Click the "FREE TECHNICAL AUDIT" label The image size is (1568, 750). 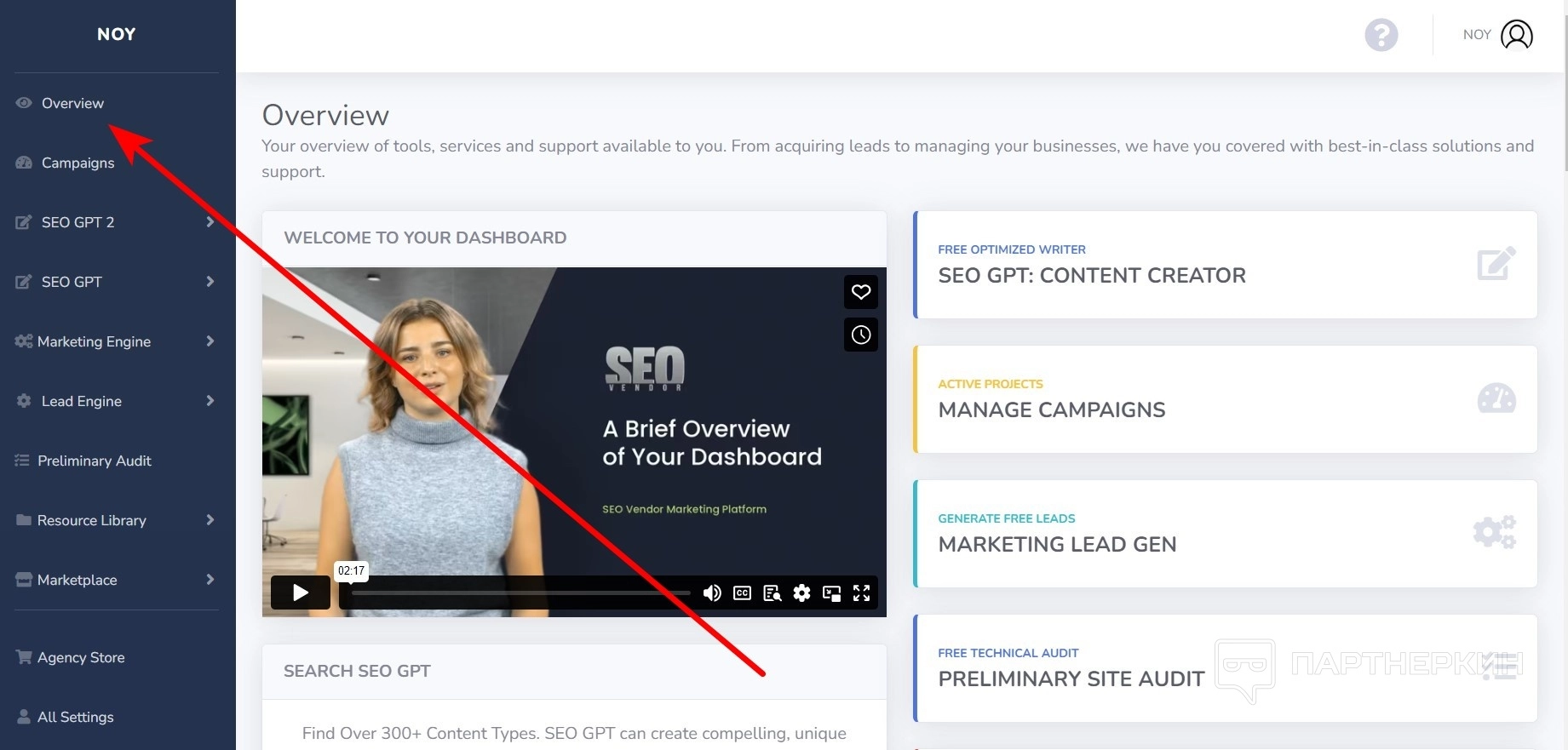tap(1008, 653)
